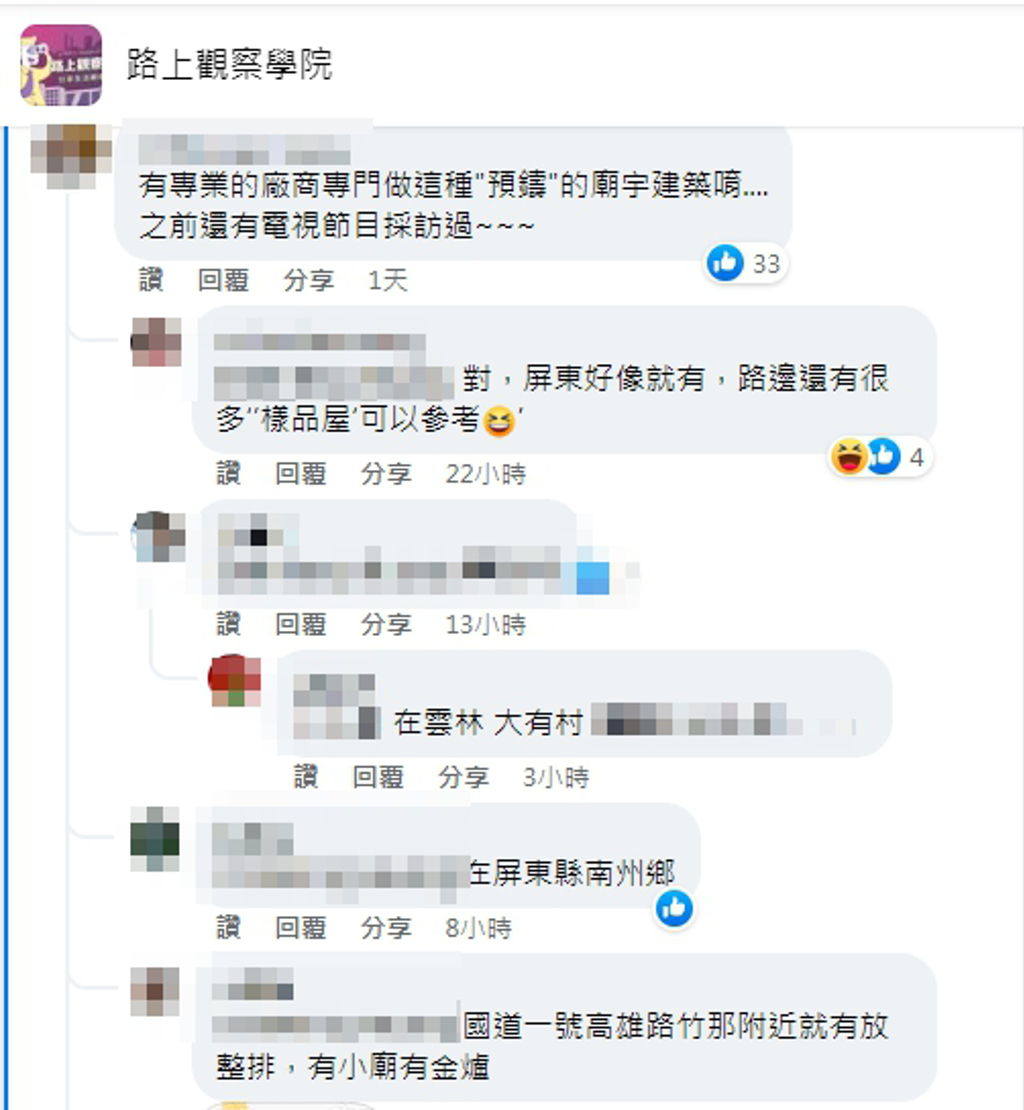
Task: Open the laughing emoji reaction on 屏東 reply
Action: coord(849,457)
